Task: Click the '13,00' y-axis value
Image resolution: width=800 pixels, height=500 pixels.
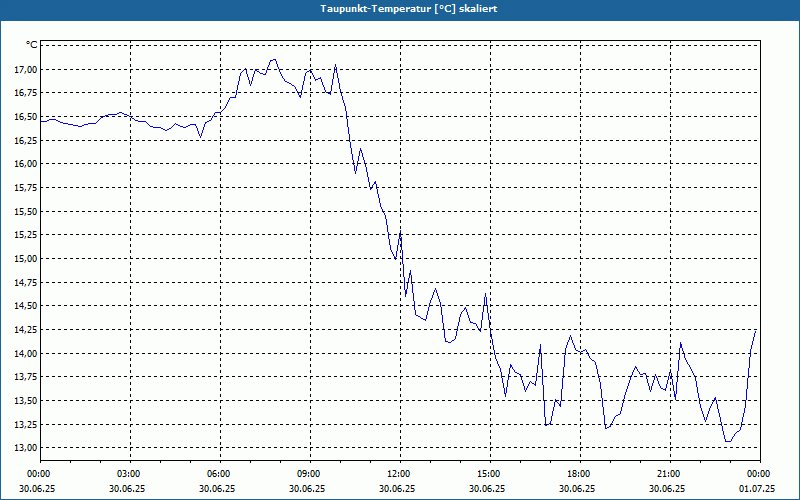Action: 26,447
